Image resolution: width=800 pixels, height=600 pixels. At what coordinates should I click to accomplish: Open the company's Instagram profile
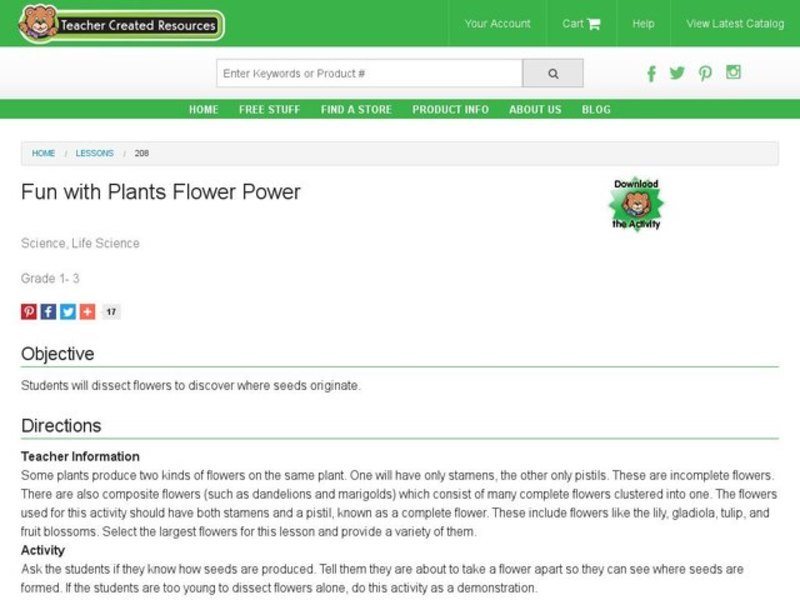coord(733,74)
